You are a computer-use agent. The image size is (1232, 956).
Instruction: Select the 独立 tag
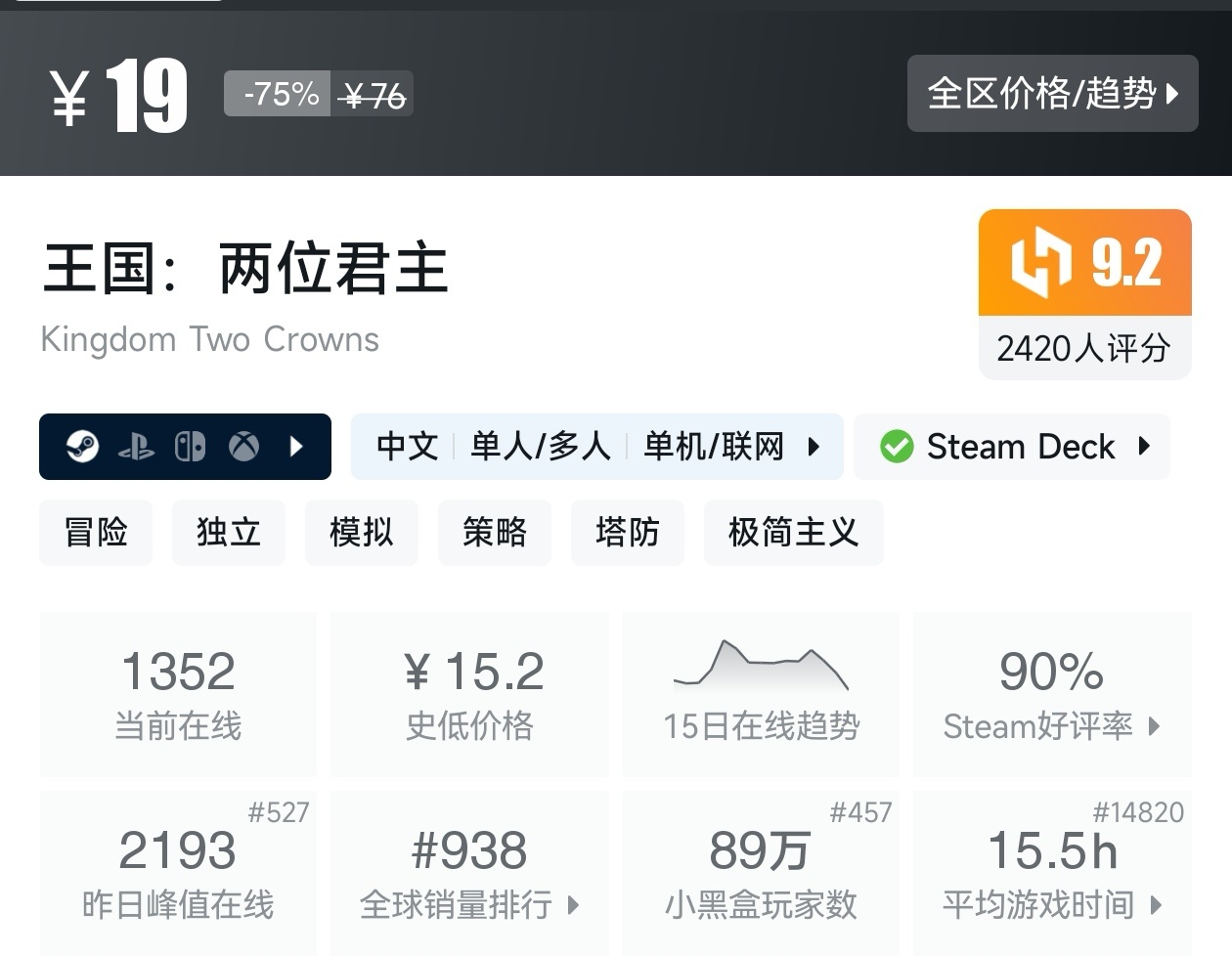tap(229, 533)
